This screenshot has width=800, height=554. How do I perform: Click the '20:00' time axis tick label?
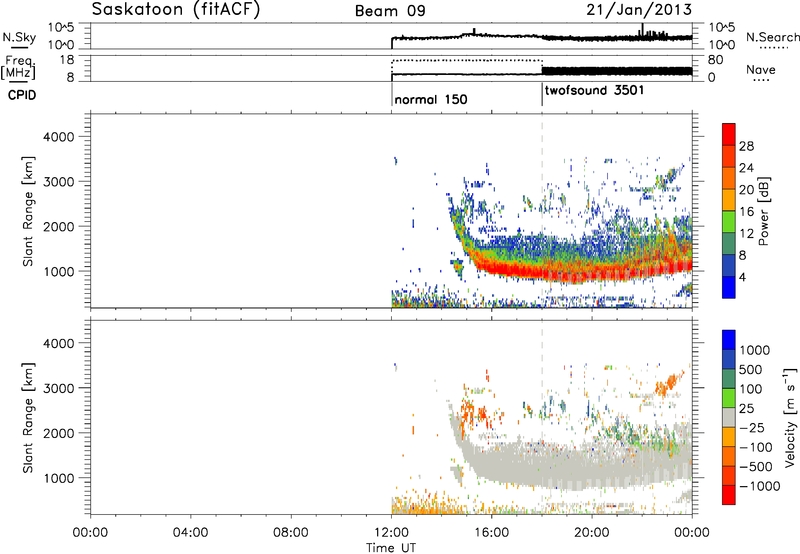592,533
